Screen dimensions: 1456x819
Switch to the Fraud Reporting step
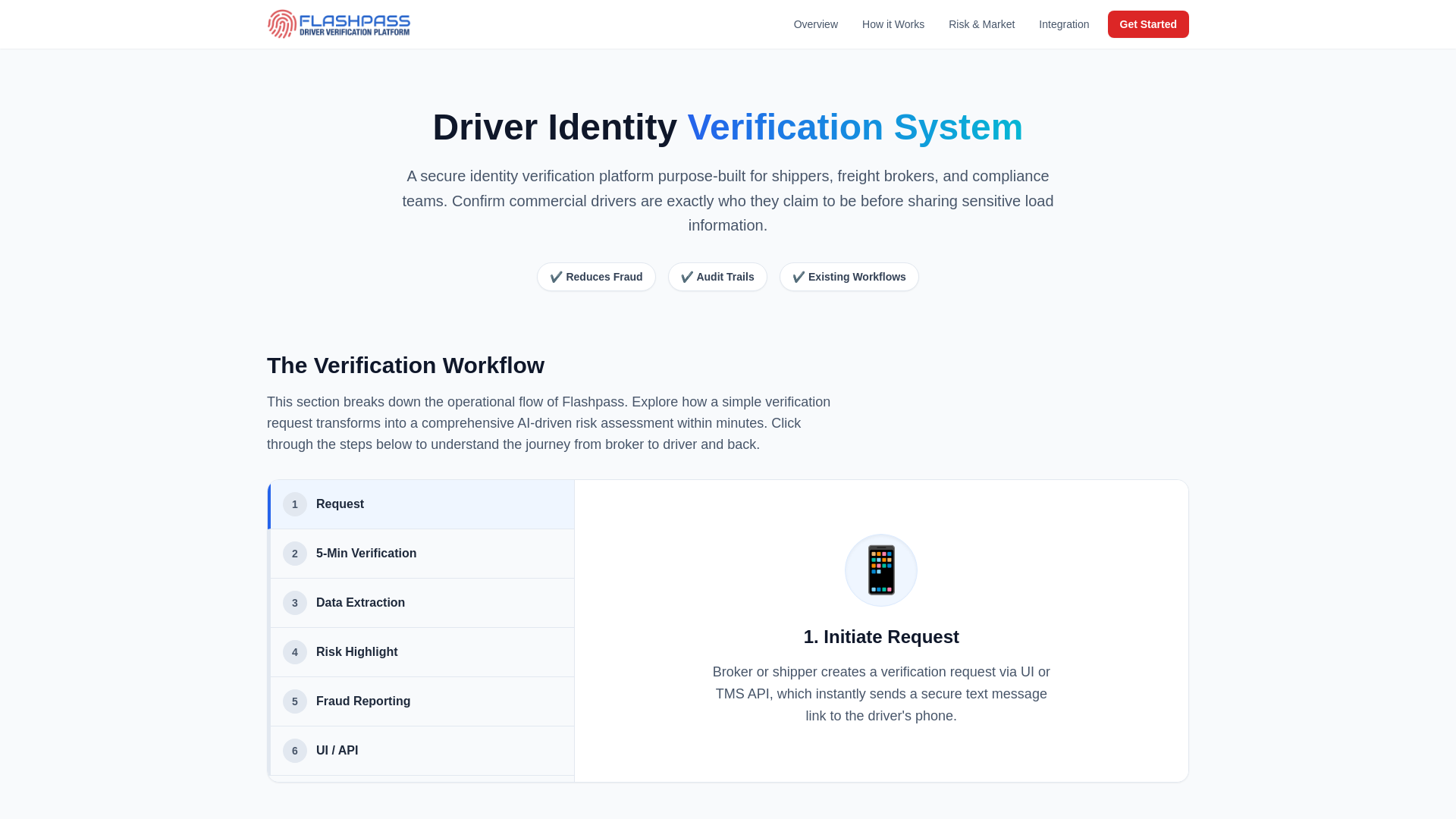(x=421, y=701)
